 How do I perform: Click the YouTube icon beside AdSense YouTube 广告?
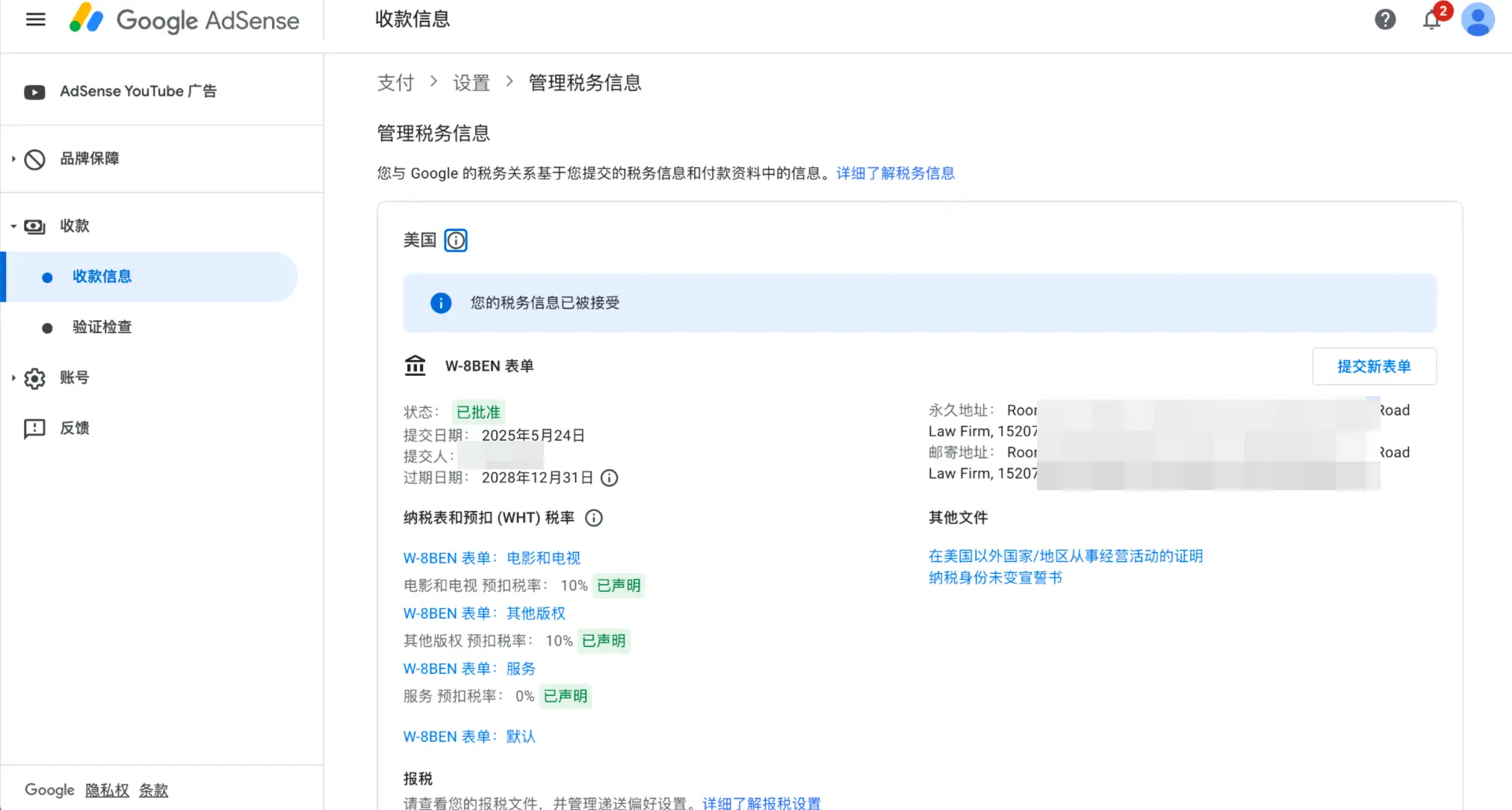coord(34,92)
